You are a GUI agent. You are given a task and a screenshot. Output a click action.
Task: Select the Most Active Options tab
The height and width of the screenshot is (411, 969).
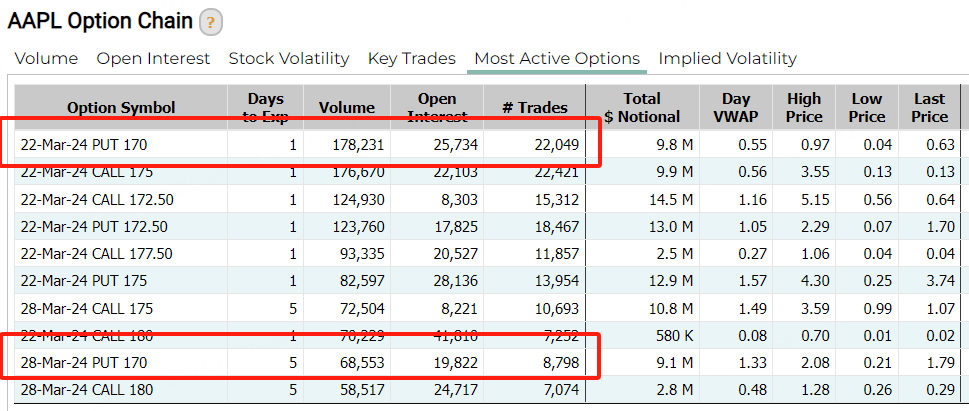tap(557, 59)
